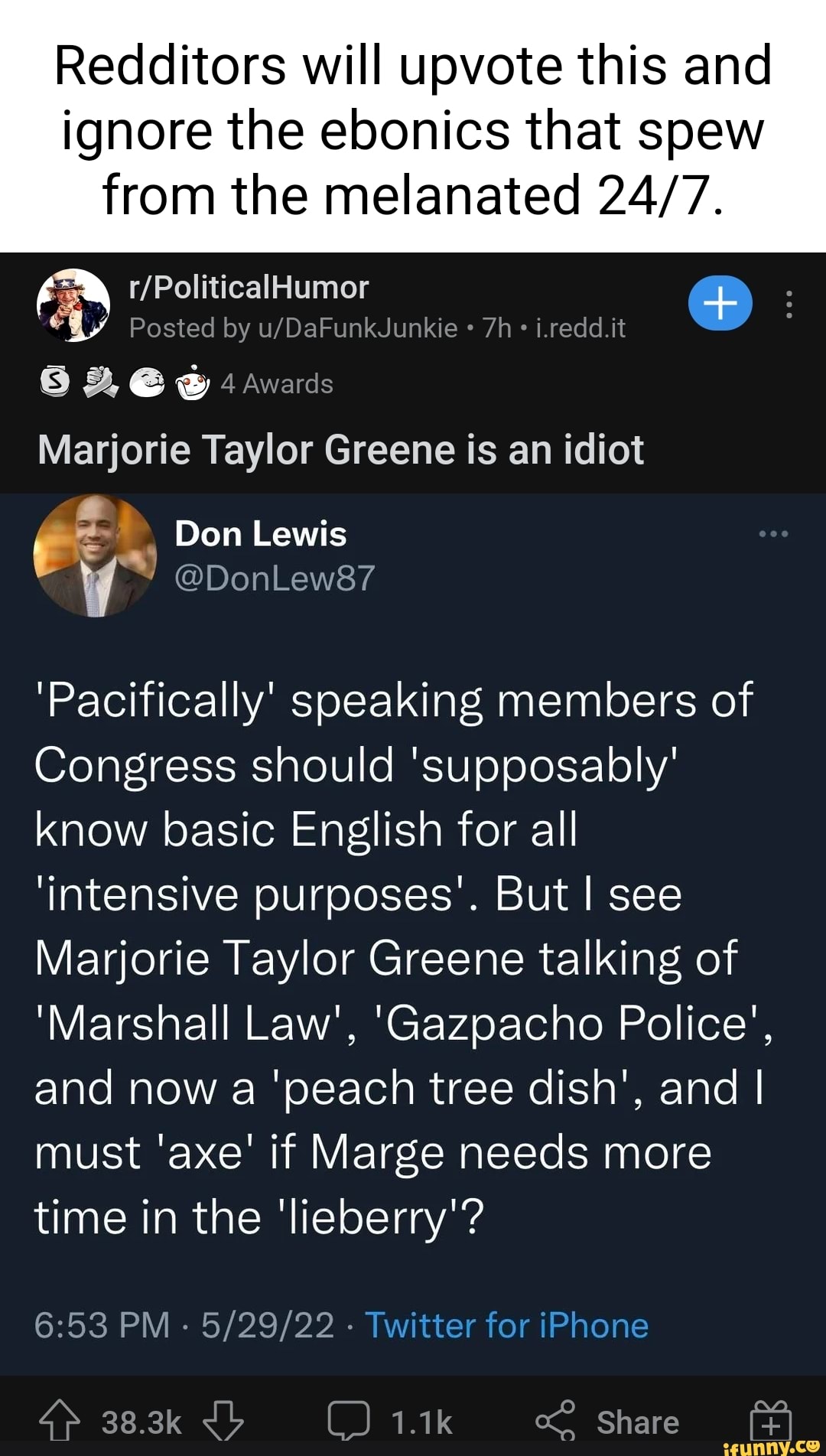Open r/PoliticalHumor subreddit avatar
This screenshot has height=1456, width=826.
(x=73, y=305)
